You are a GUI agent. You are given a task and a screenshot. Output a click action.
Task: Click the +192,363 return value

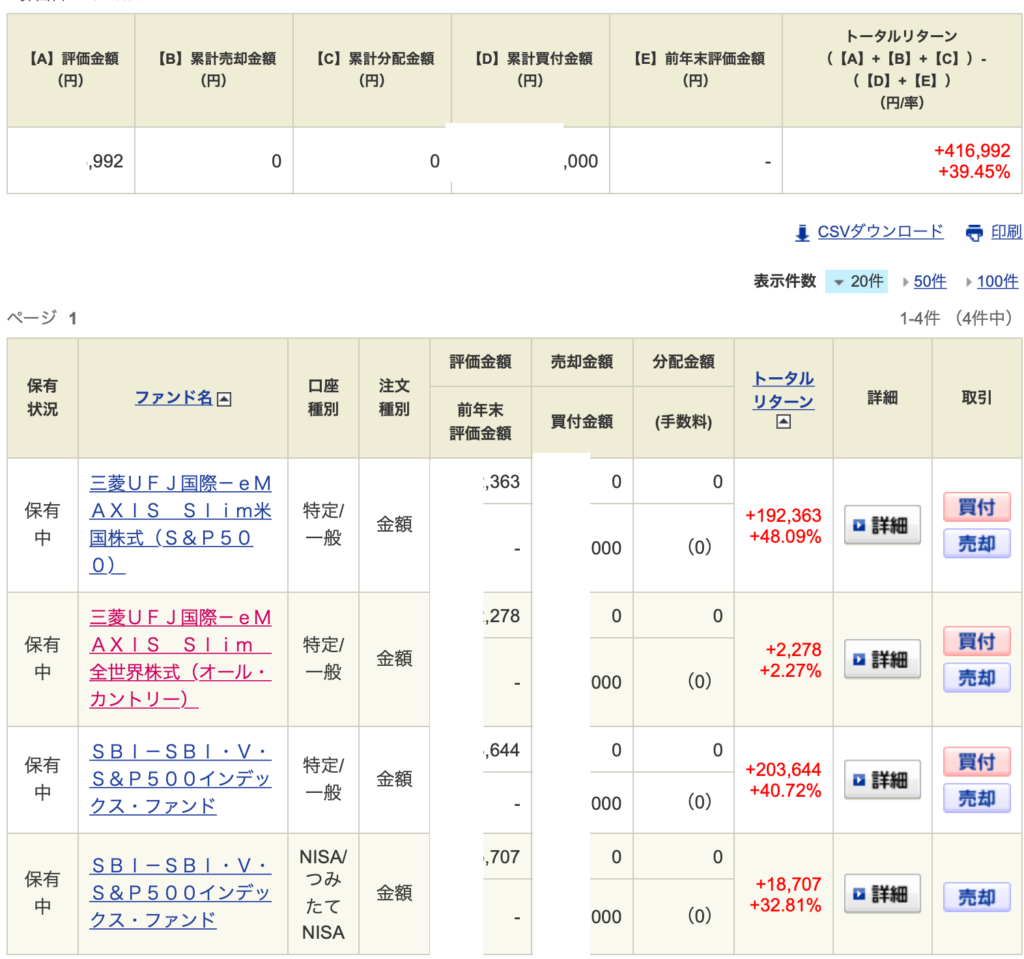tap(783, 515)
